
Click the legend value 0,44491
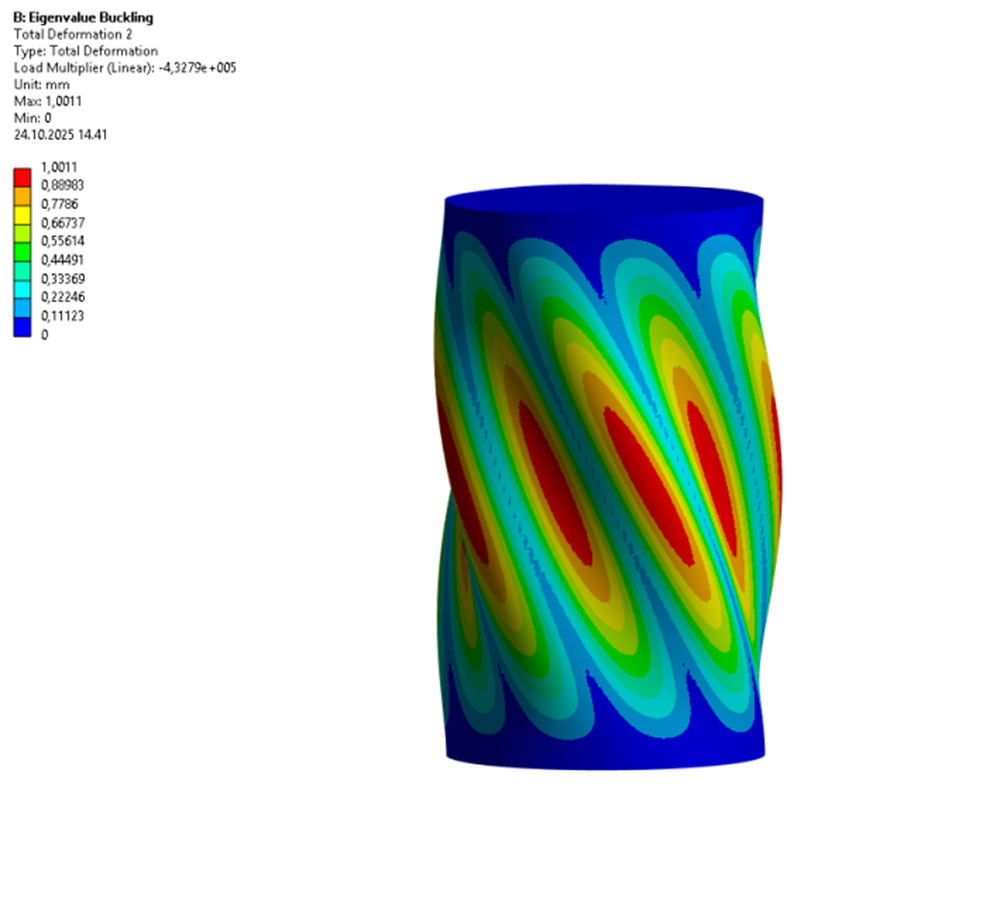coord(63,260)
